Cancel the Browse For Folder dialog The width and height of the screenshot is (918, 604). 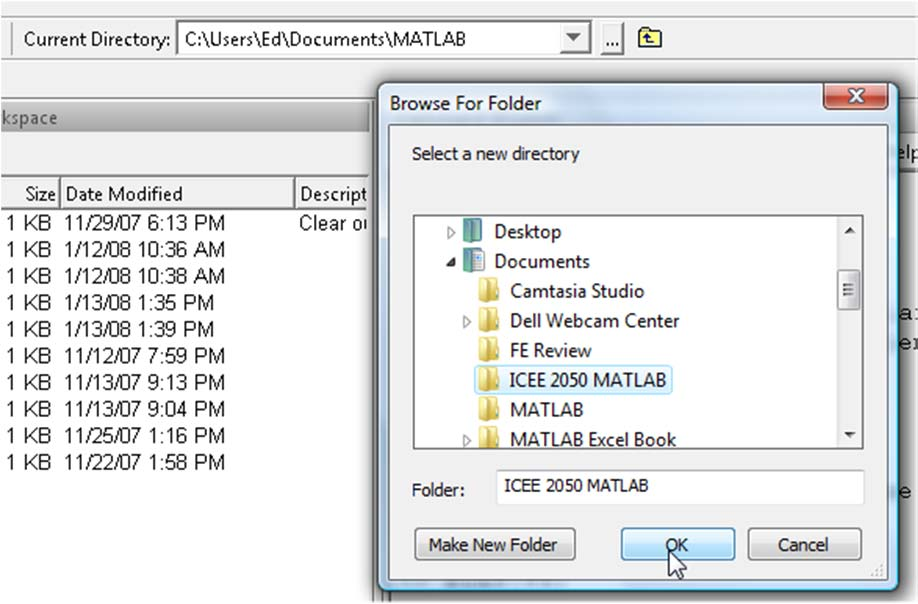coord(804,545)
